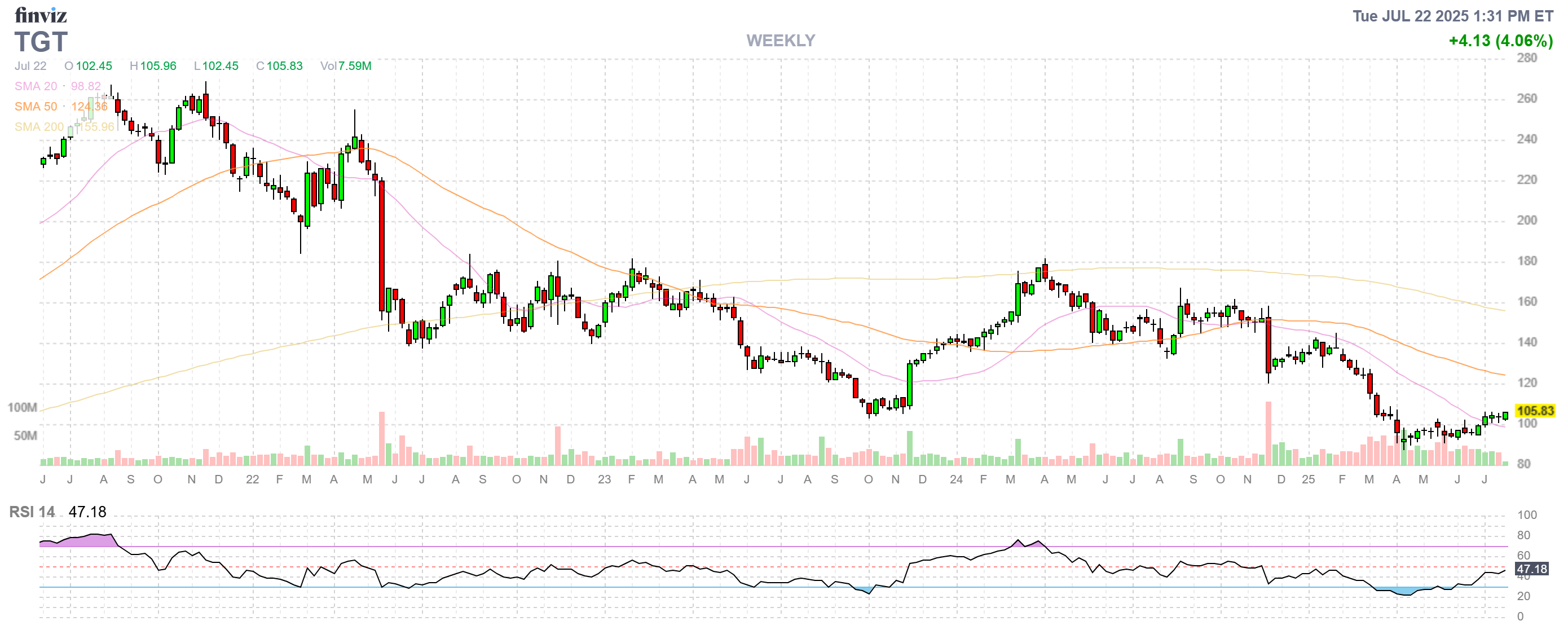Click the SMA 200 legend label
The width and height of the screenshot is (1568, 634).
pos(39,126)
